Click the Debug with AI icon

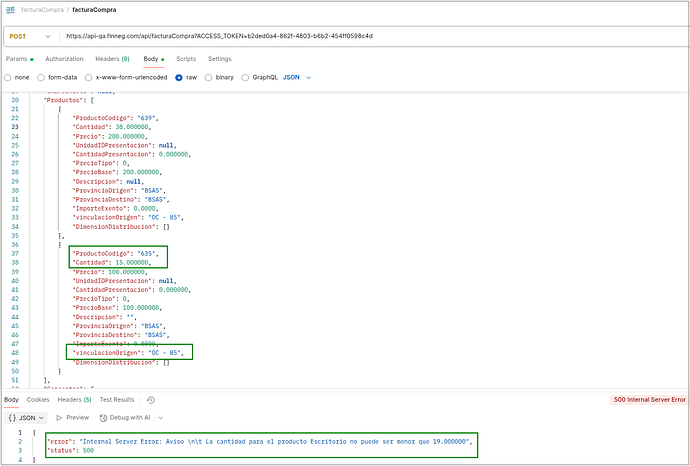point(101,417)
